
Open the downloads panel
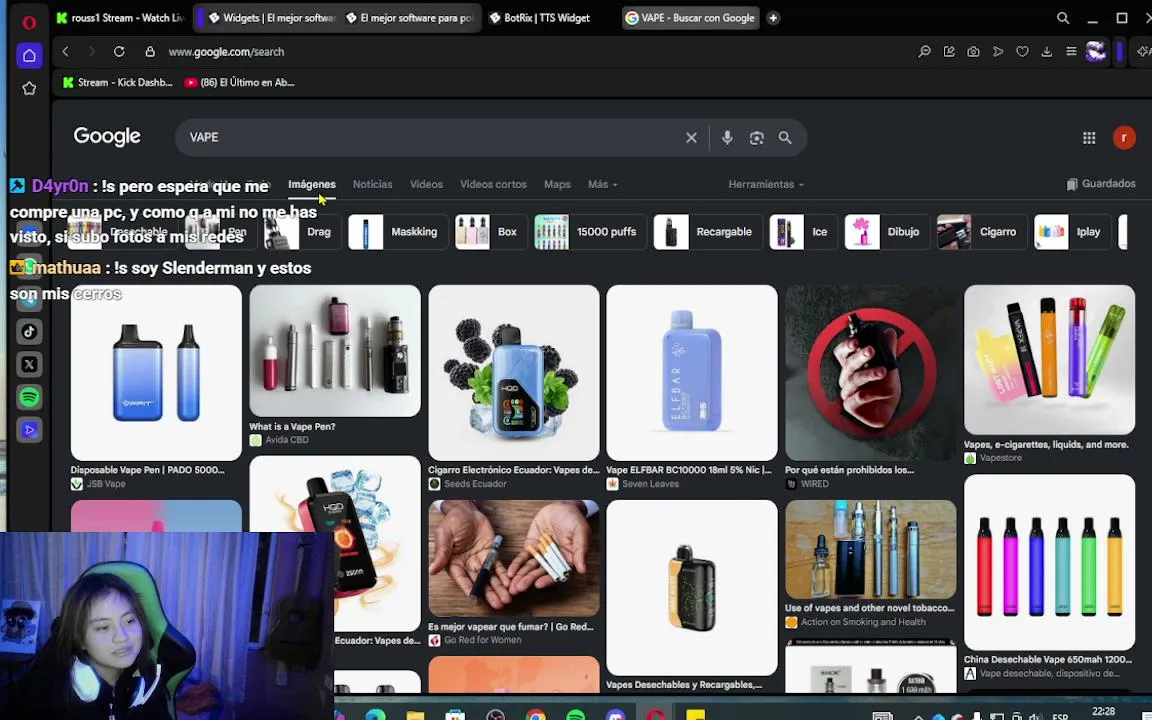(1047, 51)
